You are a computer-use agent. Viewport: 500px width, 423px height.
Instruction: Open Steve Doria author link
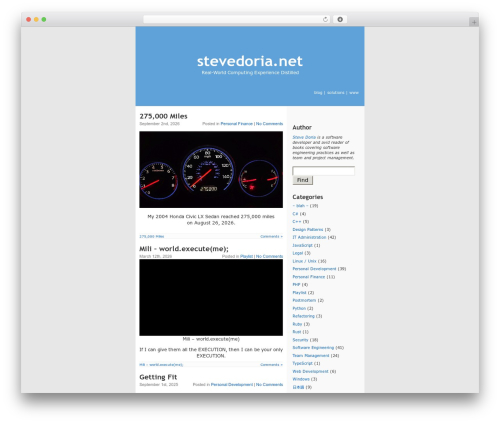(304, 137)
